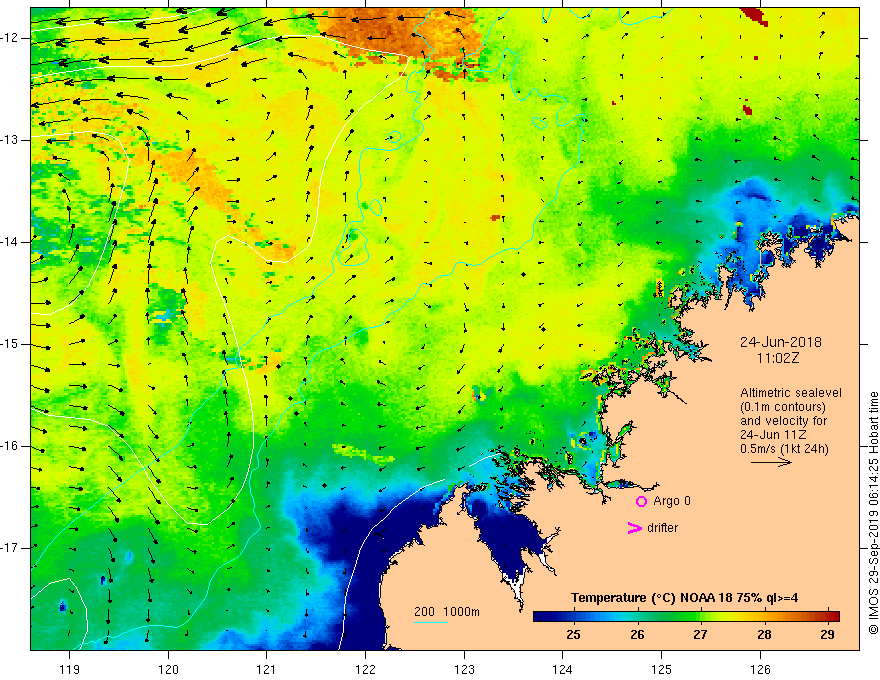Click the magenta drifter arrowhead symbol
Viewport: 880px width, 680px height.
point(635,527)
